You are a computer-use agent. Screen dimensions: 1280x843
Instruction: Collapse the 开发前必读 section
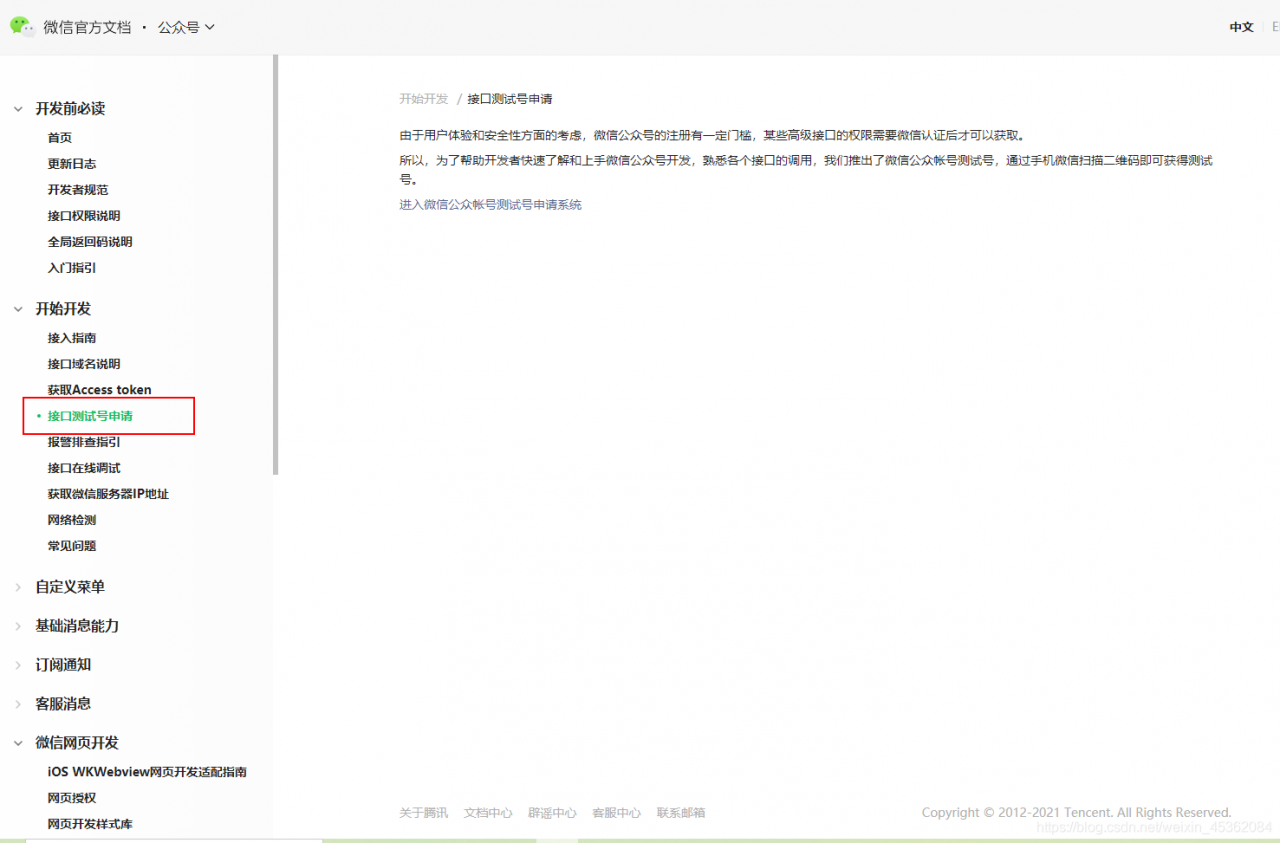coord(18,108)
